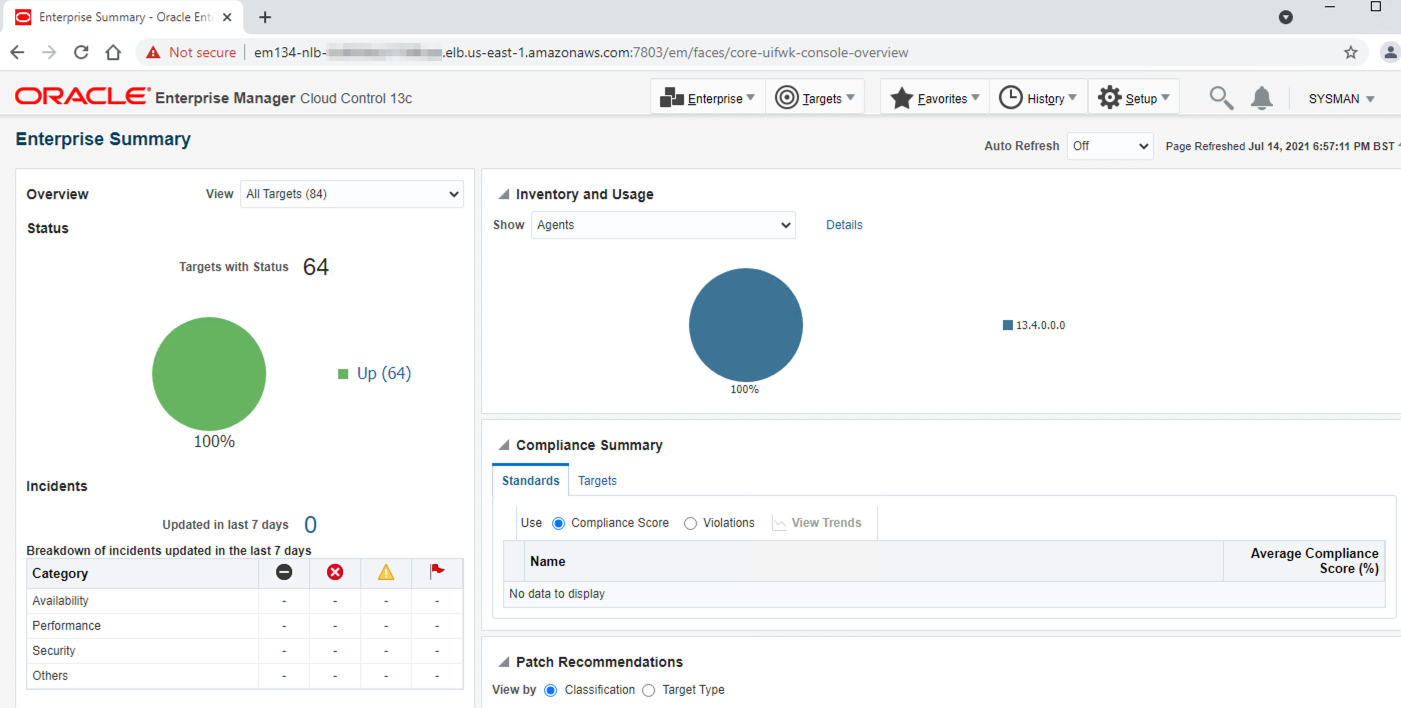The width and height of the screenshot is (1401, 708).
Task: Open notifications bell icon
Action: coord(1262,98)
